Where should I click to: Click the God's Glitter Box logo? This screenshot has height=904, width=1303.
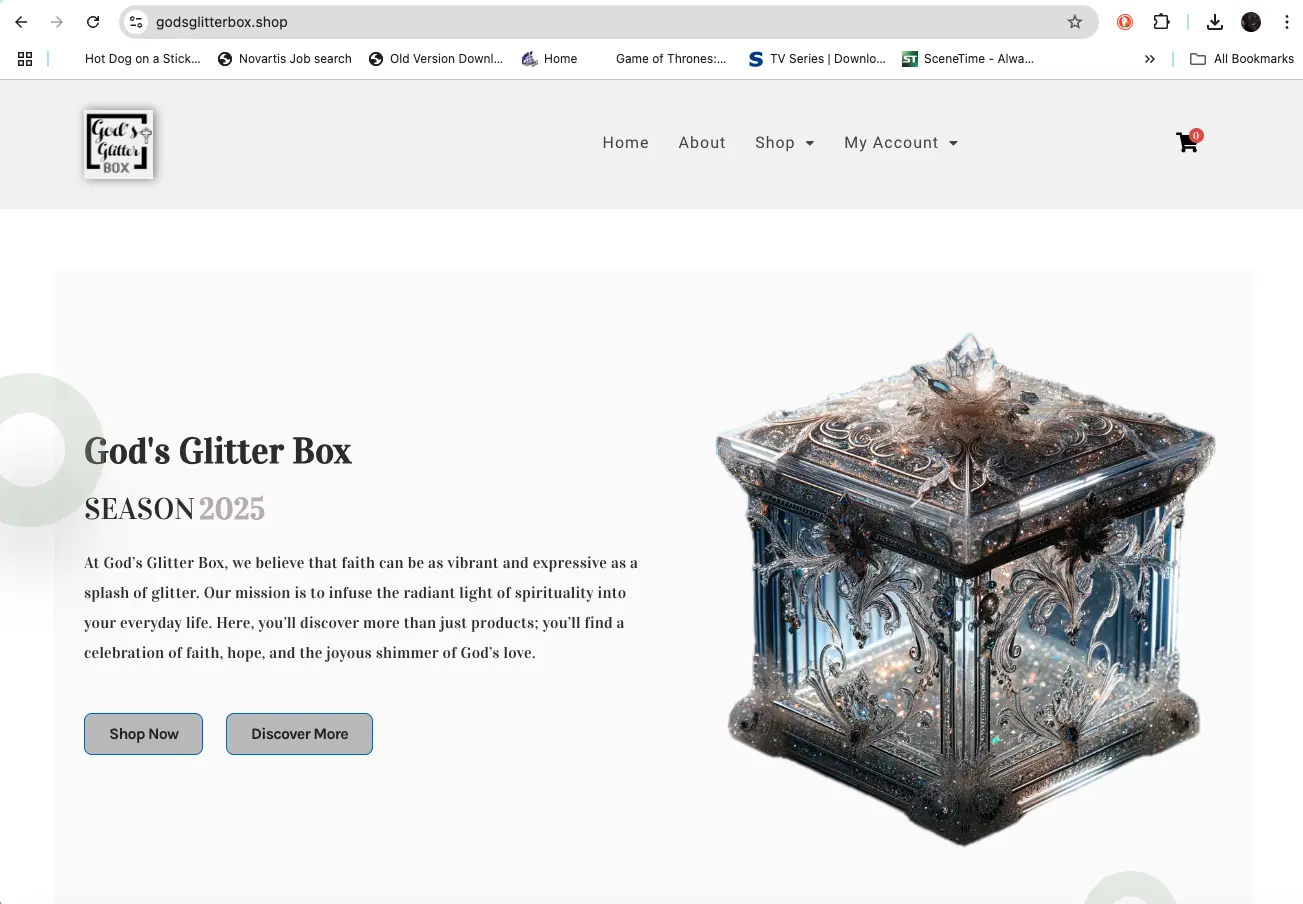118,144
